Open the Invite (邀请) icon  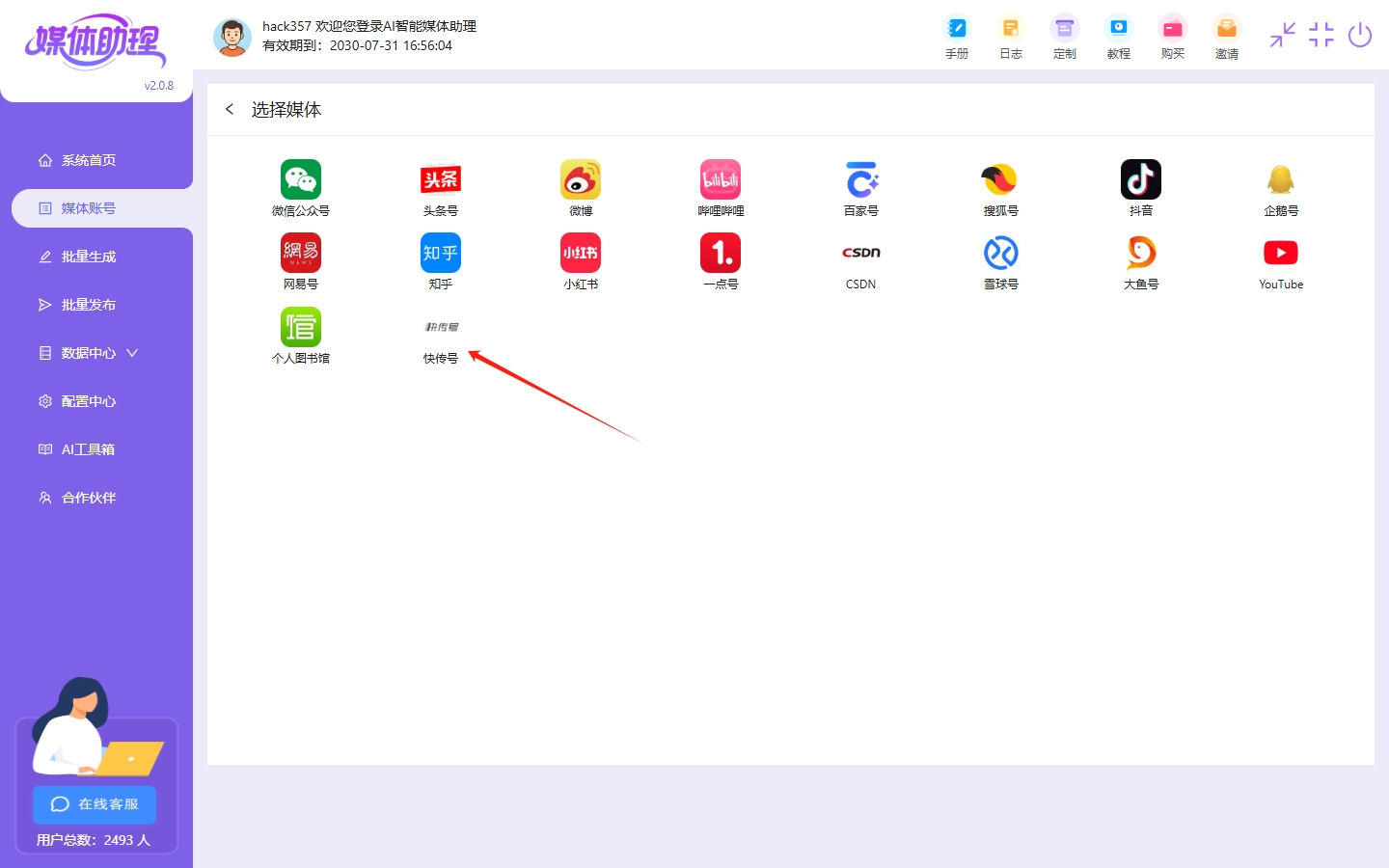click(1227, 28)
